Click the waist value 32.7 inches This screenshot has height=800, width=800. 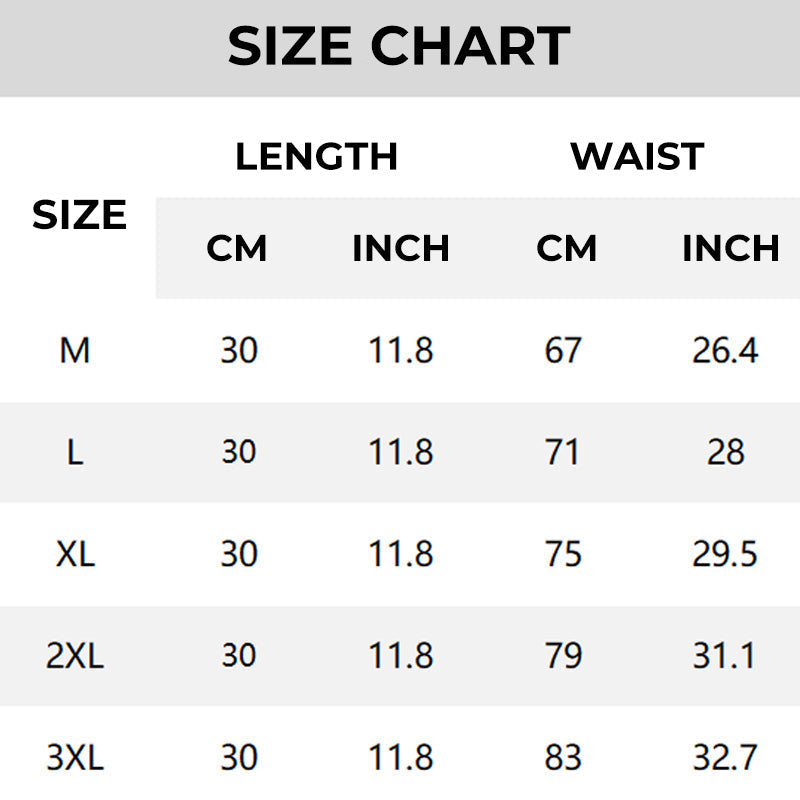coord(725,758)
